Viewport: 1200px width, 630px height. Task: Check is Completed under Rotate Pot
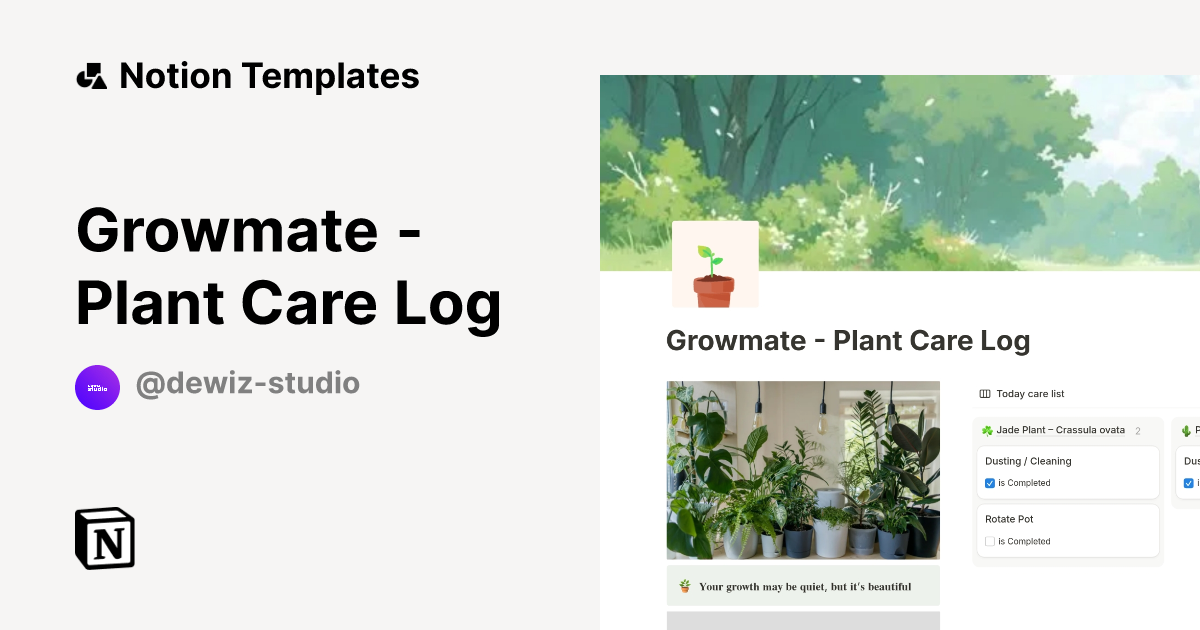[989, 541]
